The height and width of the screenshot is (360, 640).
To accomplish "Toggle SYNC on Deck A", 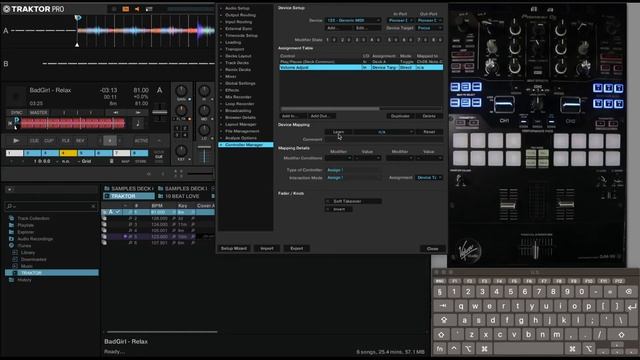I will [x=17, y=112].
